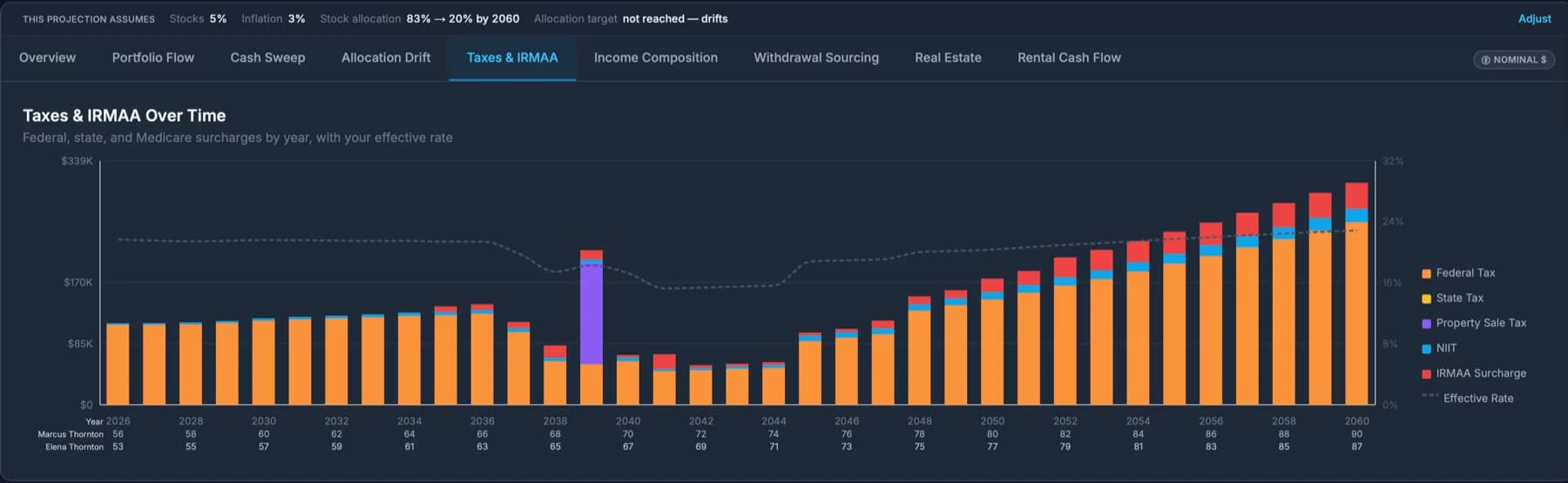1568x483 pixels.
Task: Click the IRMAA Surcharge legend swatch
Action: point(1426,374)
